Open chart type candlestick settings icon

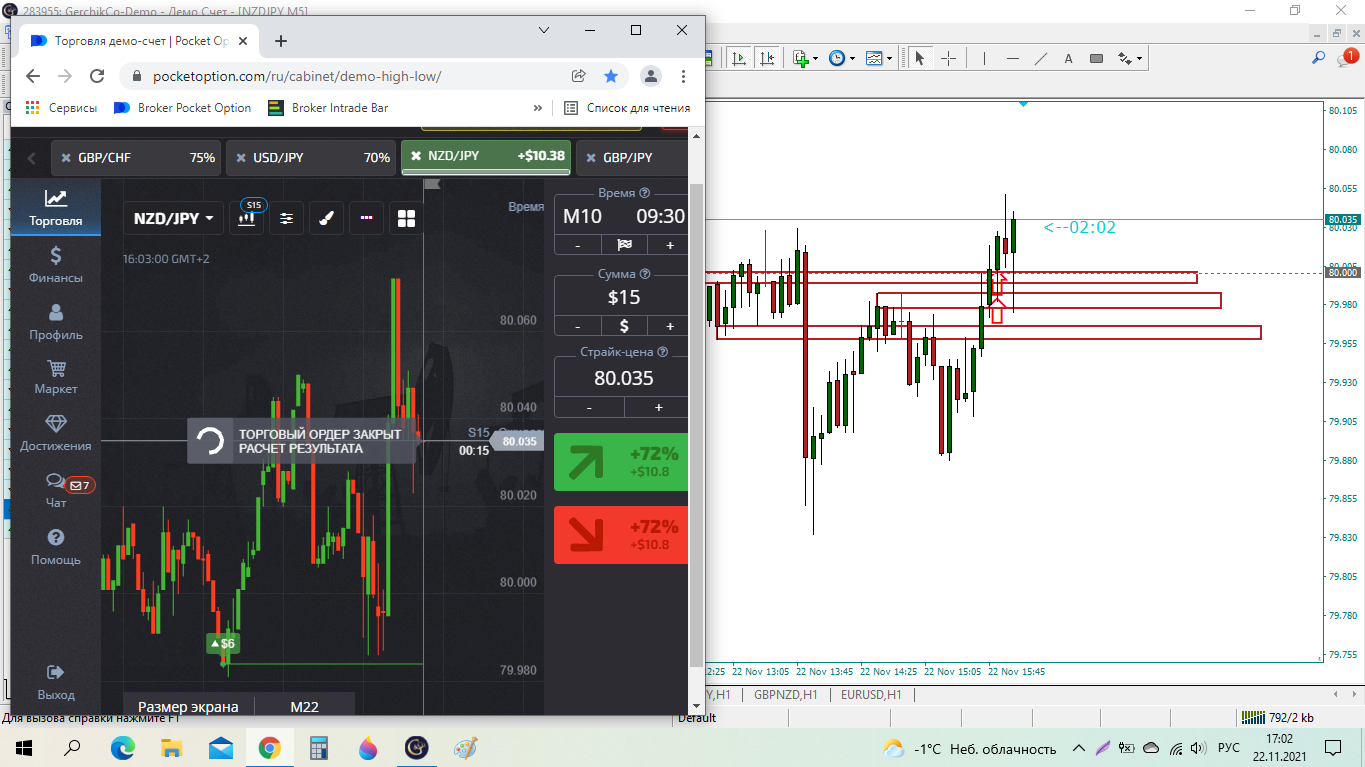[x=246, y=218]
